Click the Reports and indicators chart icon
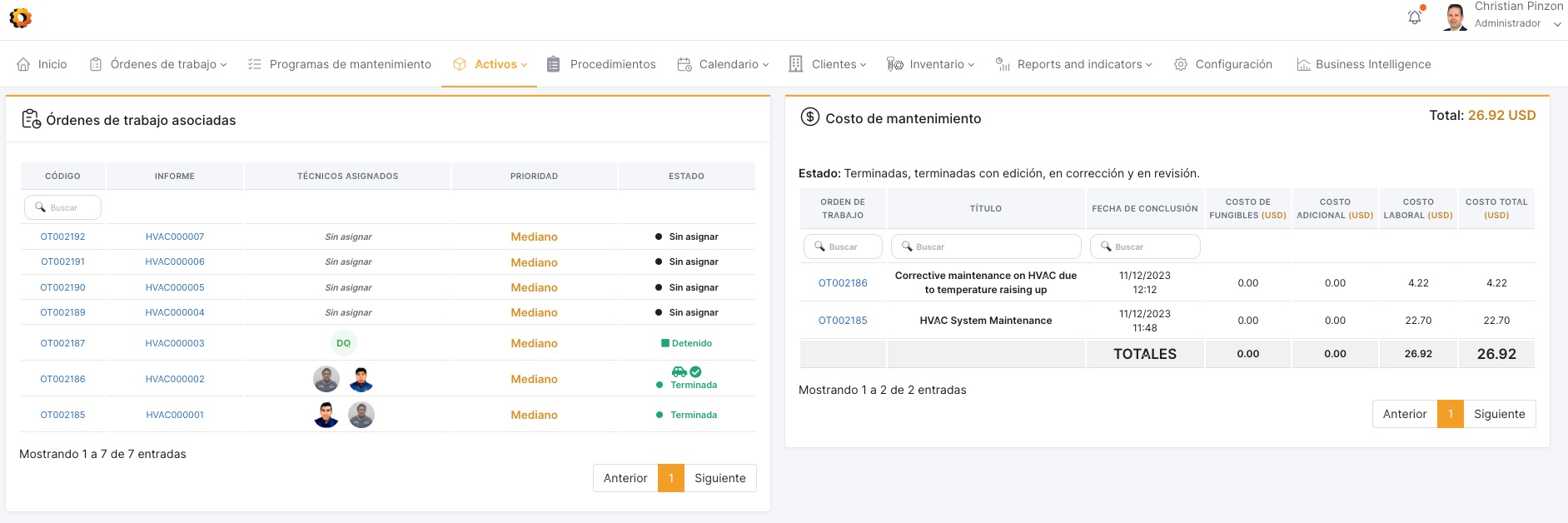 pos(1003,64)
